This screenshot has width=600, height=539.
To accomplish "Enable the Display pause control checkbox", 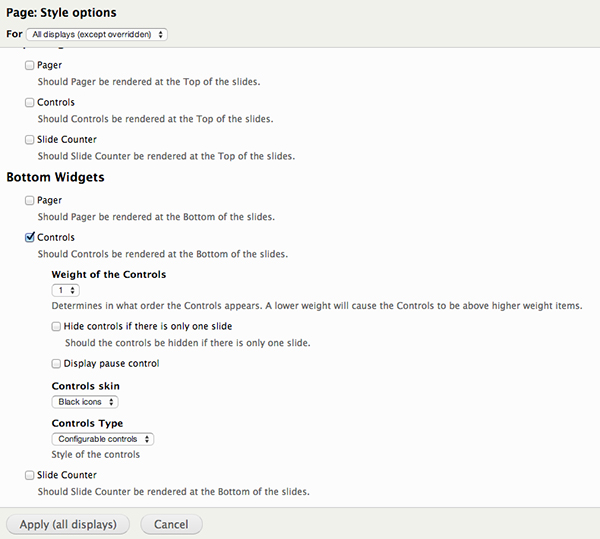I will [x=56, y=363].
